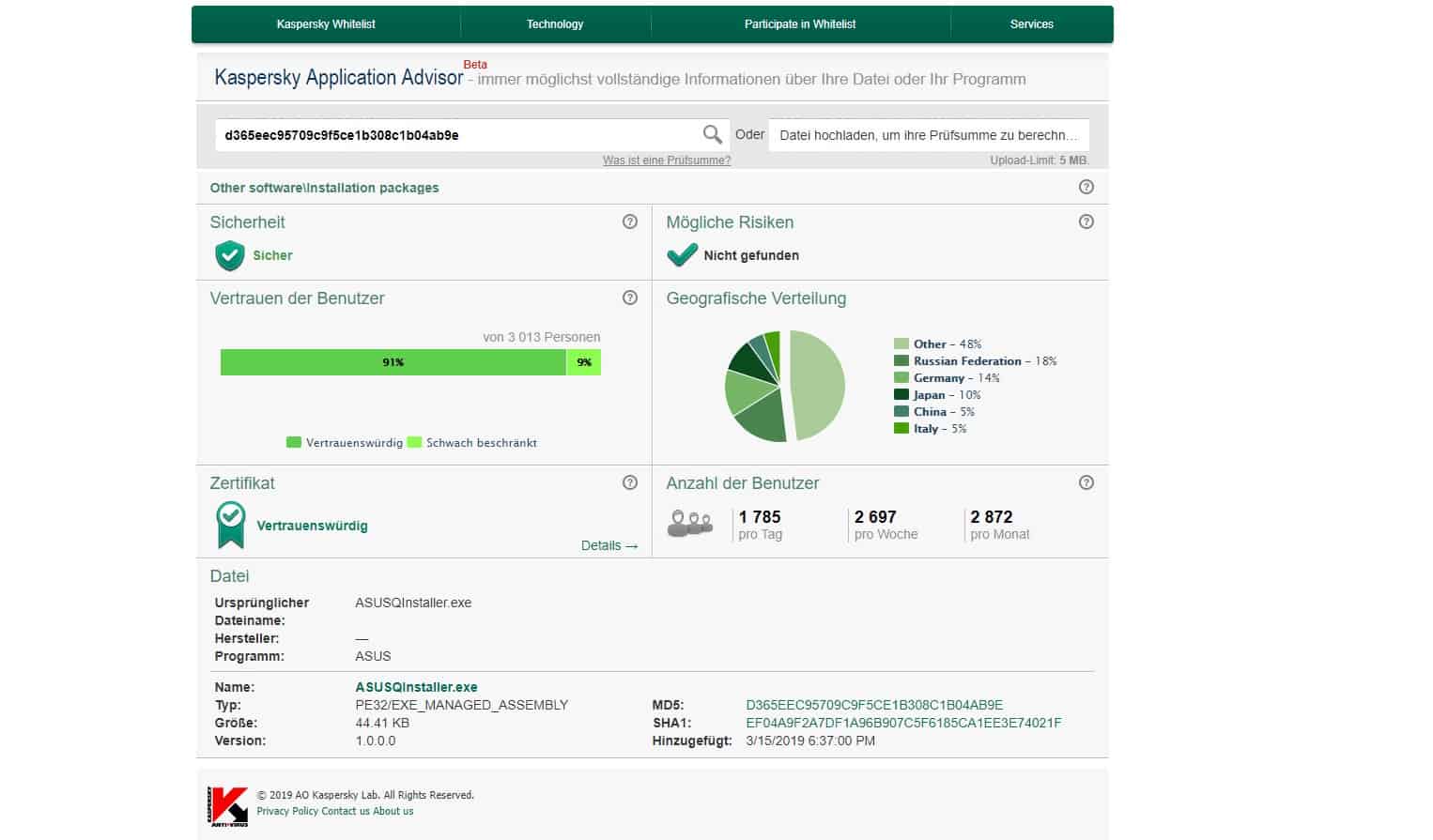
Task: Click the MD5 hash value link
Action: [874, 705]
